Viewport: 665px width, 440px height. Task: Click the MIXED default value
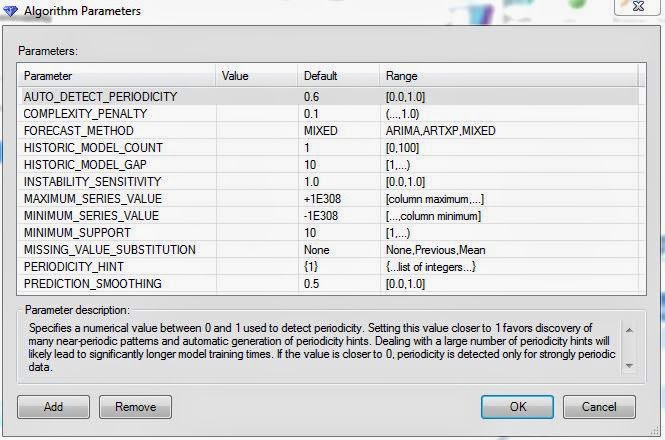tap(321, 131)
